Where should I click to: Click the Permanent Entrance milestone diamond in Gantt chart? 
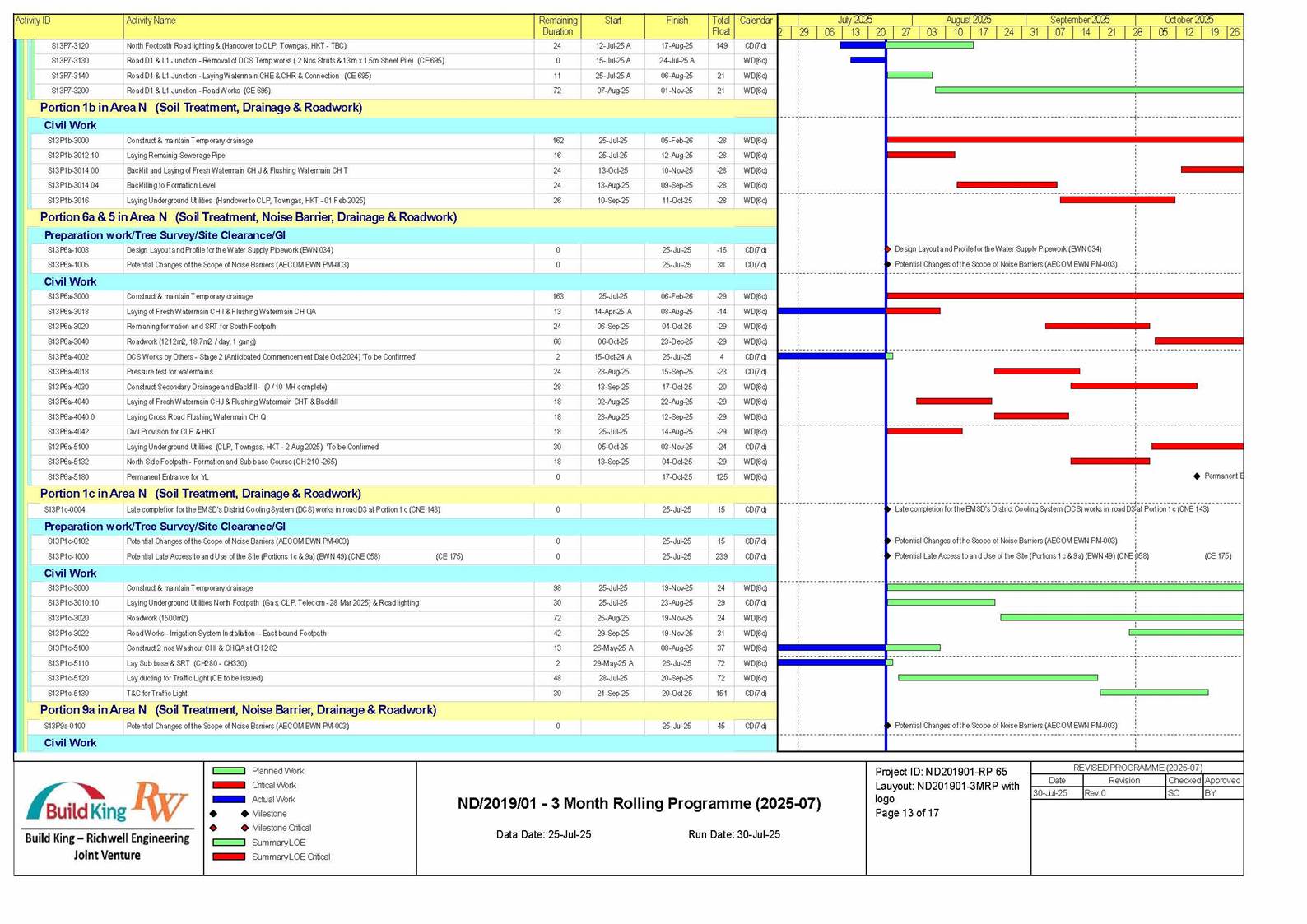point(1197,476)
